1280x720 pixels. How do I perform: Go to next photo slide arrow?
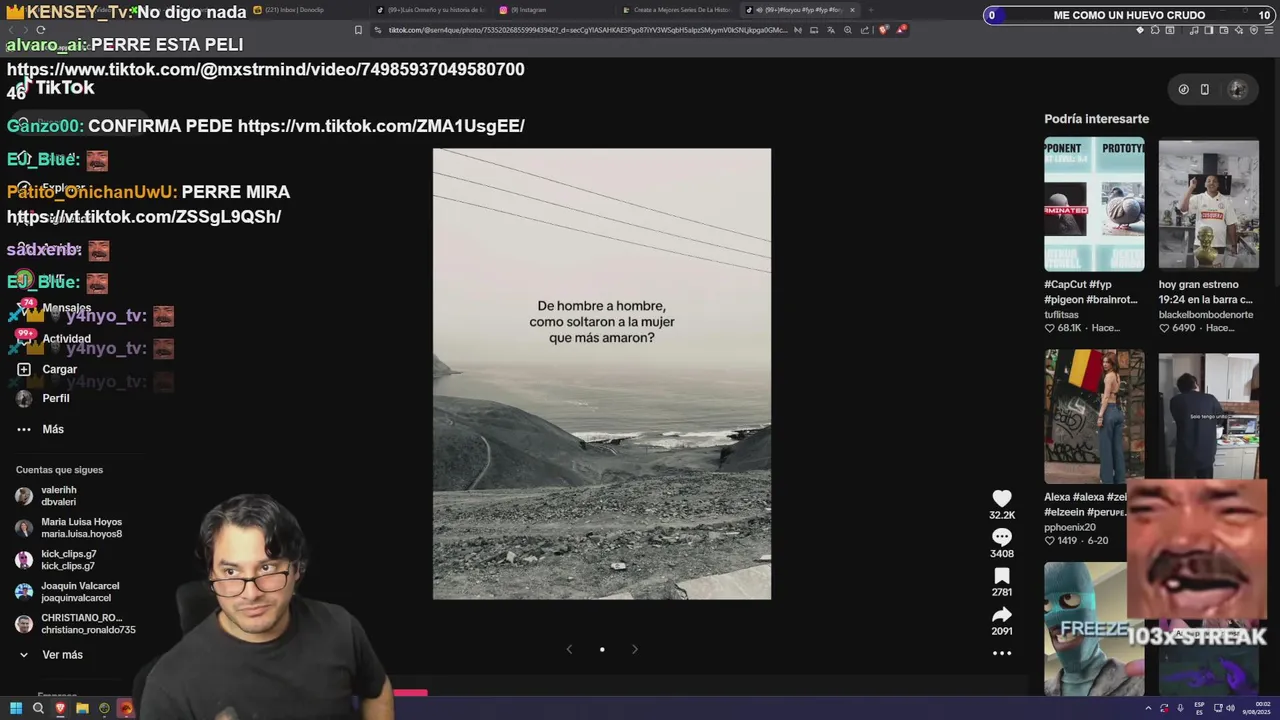pos(634,649)
